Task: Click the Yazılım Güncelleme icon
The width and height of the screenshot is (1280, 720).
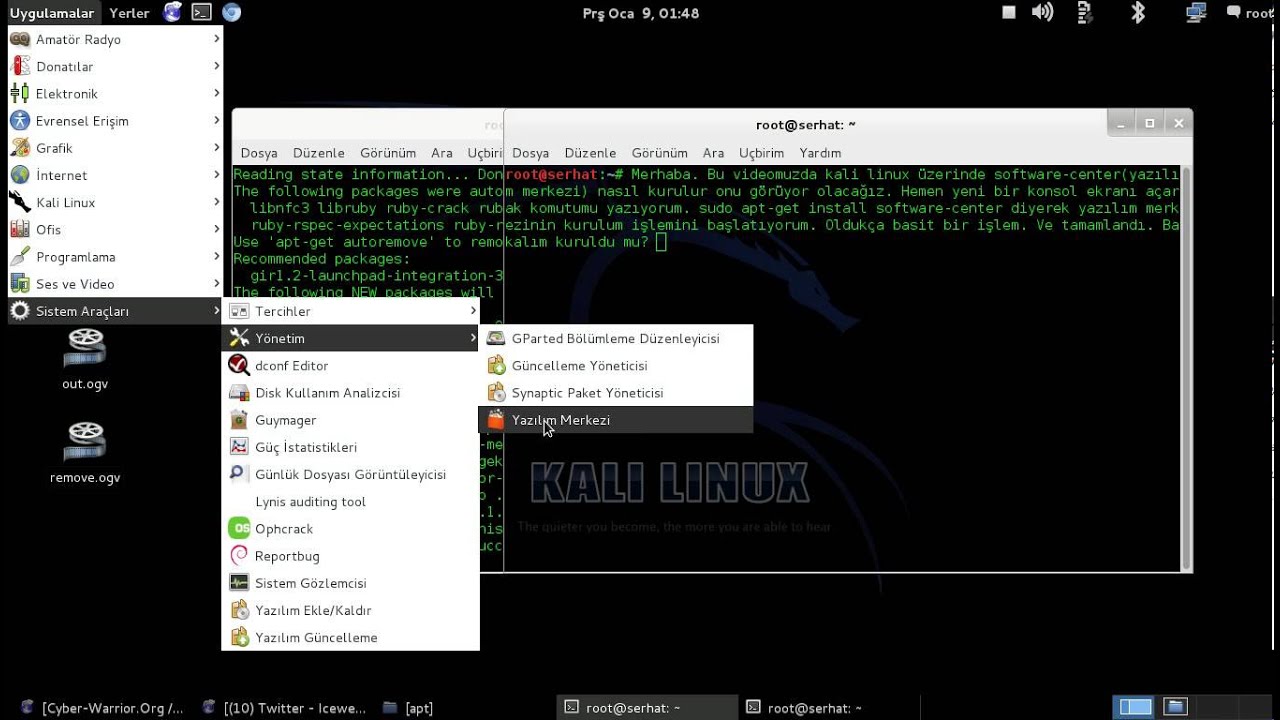Action: 239,637
